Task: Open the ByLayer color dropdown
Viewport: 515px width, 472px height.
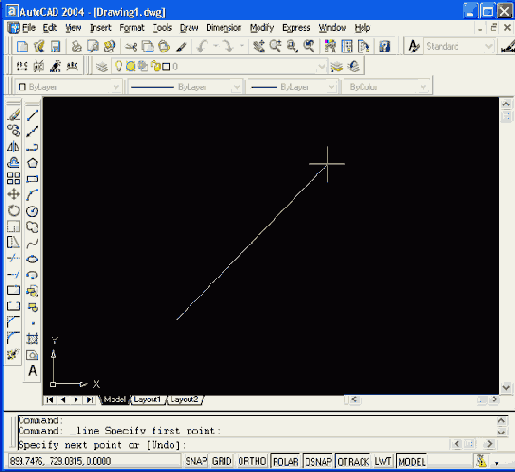Action: point(116,87)
